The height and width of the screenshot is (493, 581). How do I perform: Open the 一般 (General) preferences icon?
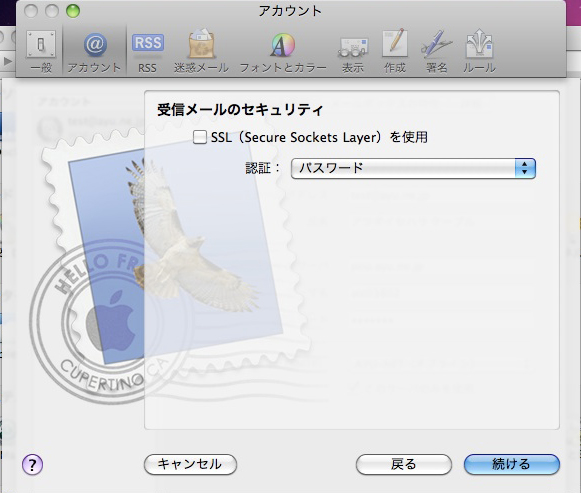(41, 51)
